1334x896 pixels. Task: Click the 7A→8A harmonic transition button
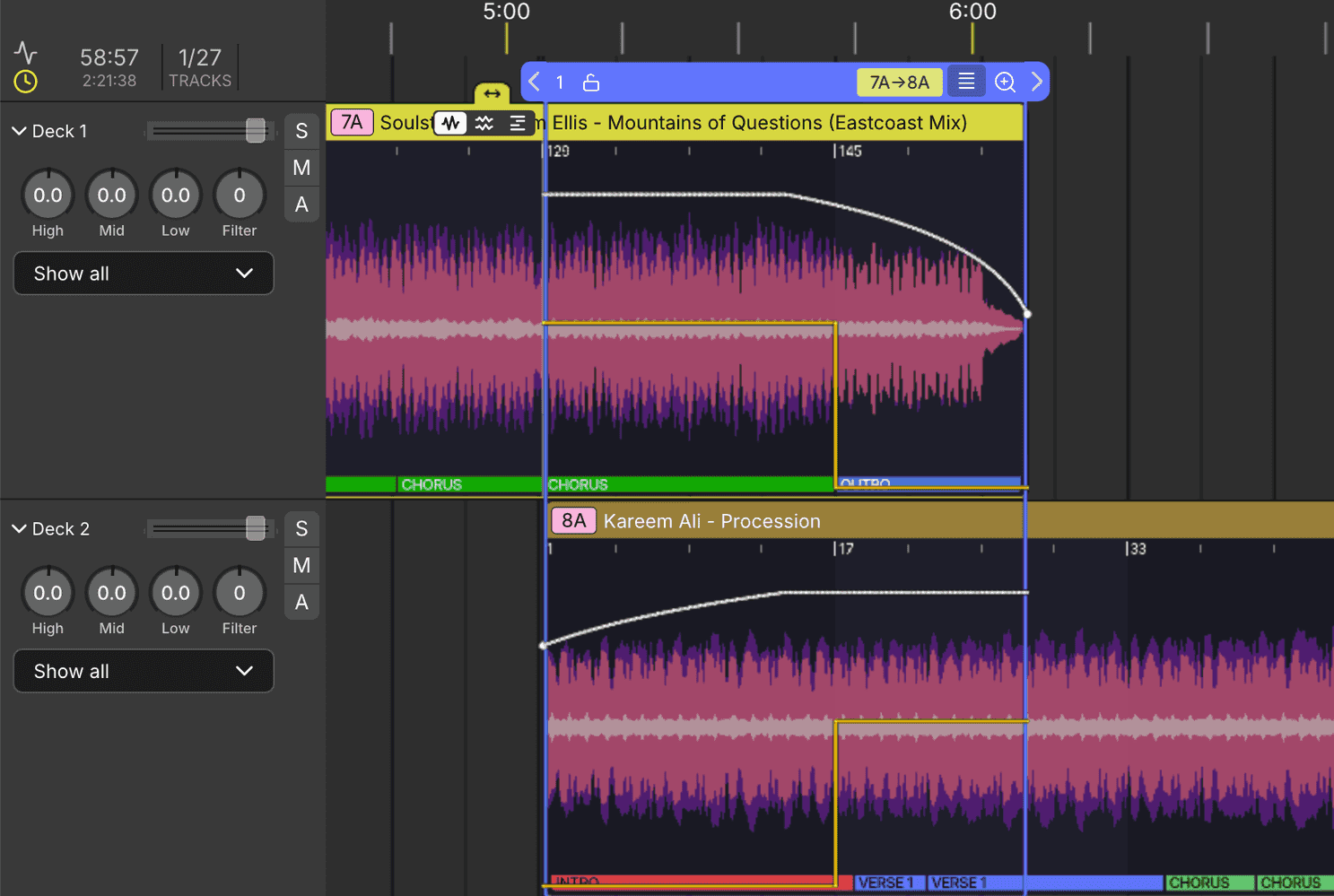(899, 82)
